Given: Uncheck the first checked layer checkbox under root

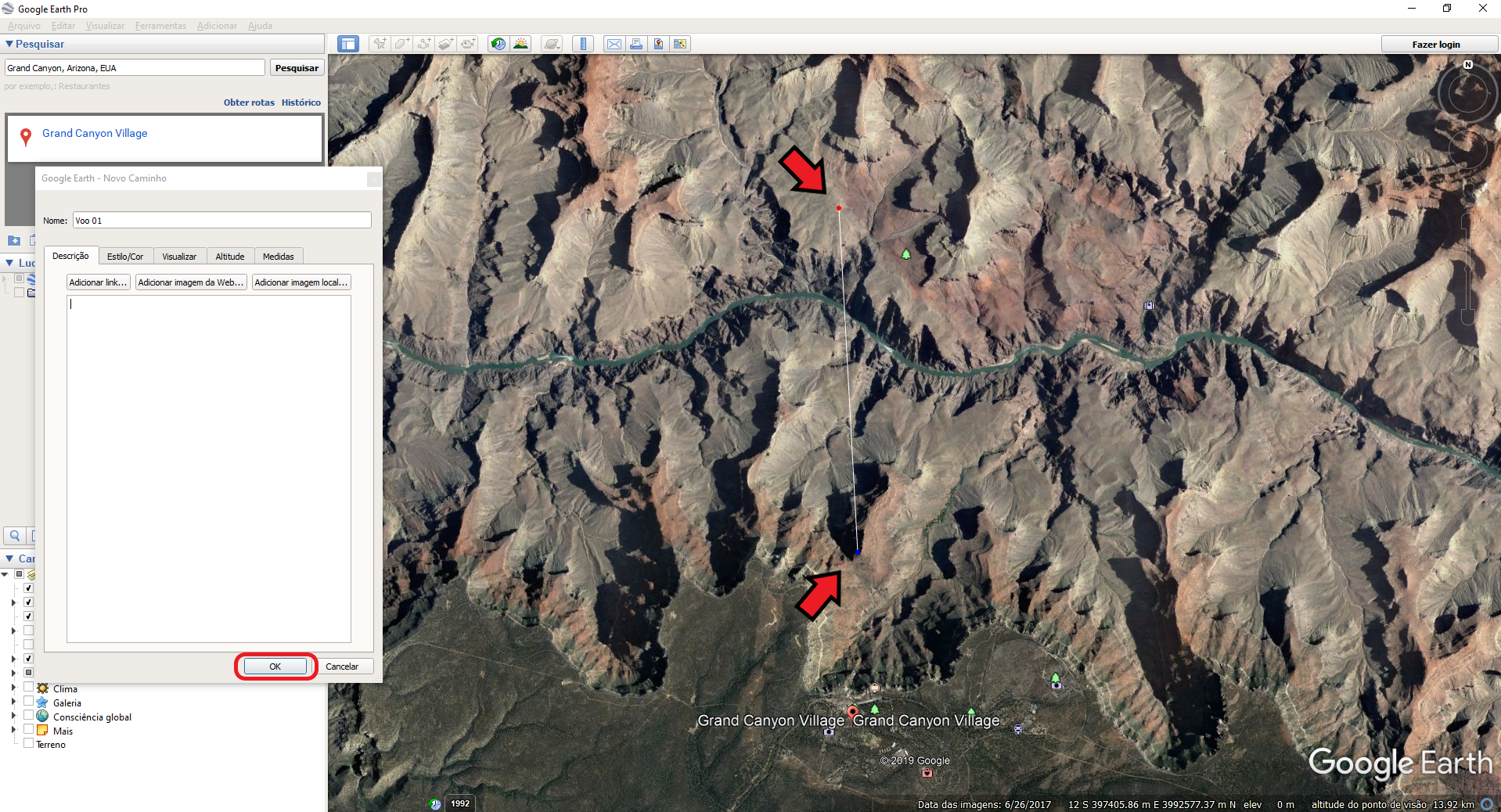Looking at the screenshot, I should click(x=28, y=587).
